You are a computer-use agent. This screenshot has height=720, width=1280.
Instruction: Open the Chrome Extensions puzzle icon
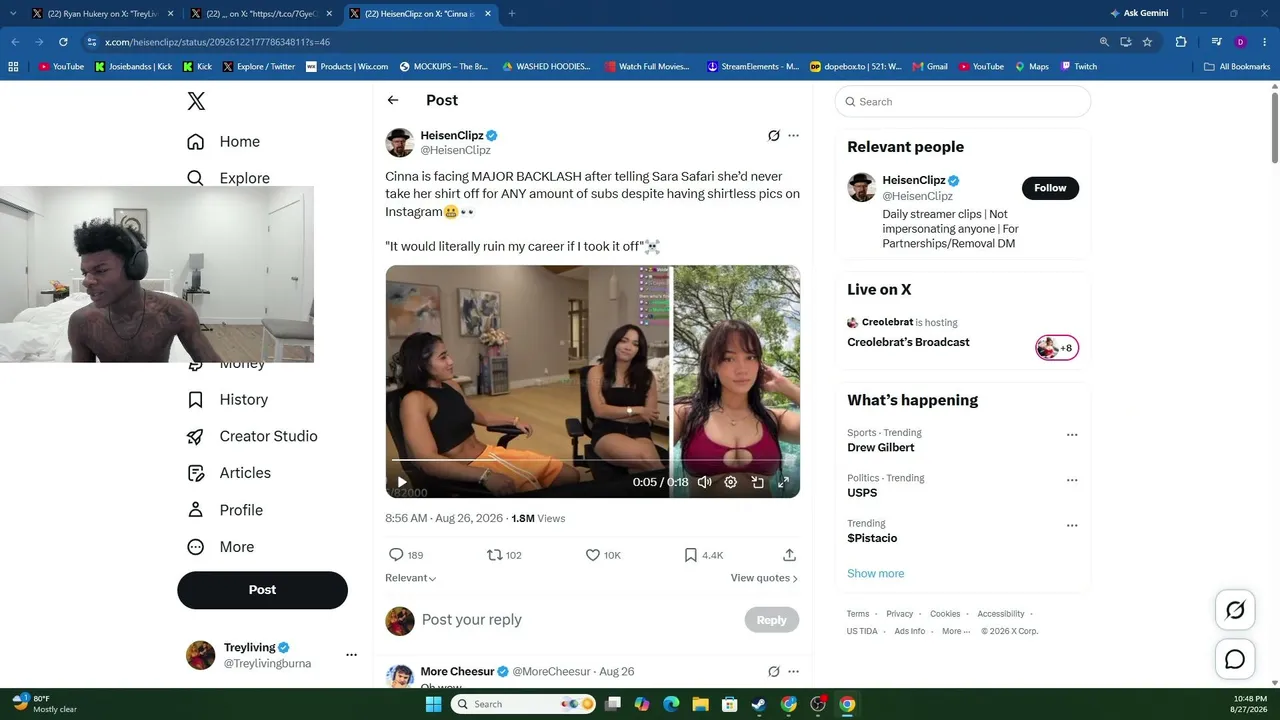click(x=1181, y=42)
